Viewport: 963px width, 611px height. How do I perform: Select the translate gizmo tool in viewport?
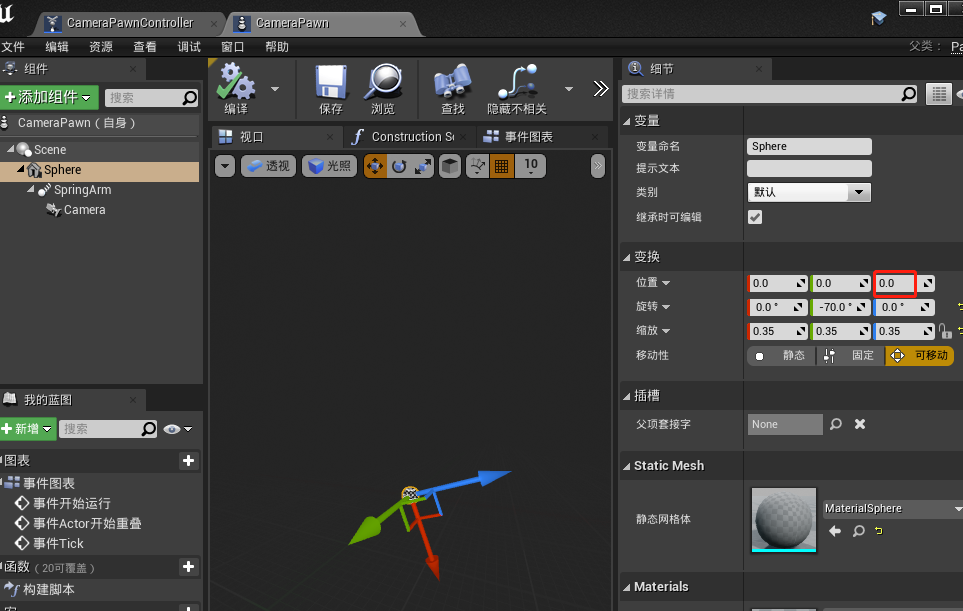point(375,166)
